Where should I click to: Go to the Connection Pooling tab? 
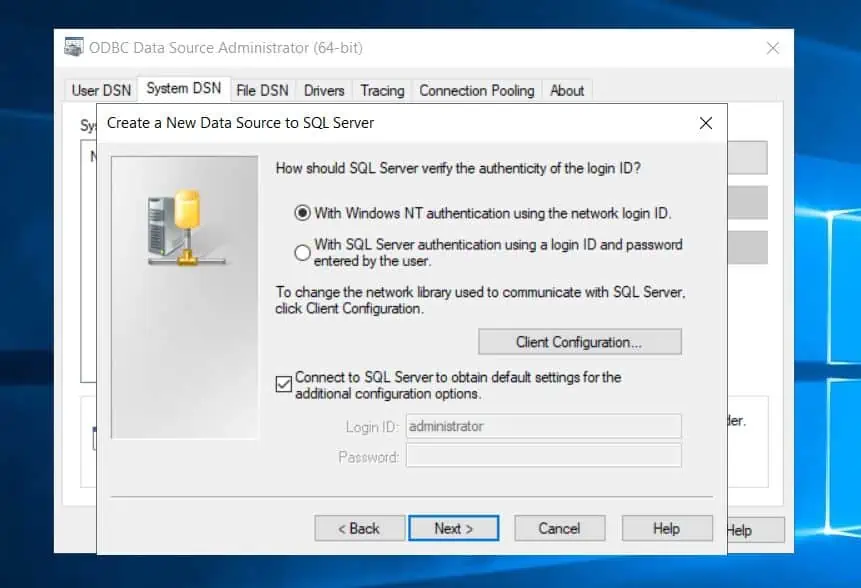[477, 91]
